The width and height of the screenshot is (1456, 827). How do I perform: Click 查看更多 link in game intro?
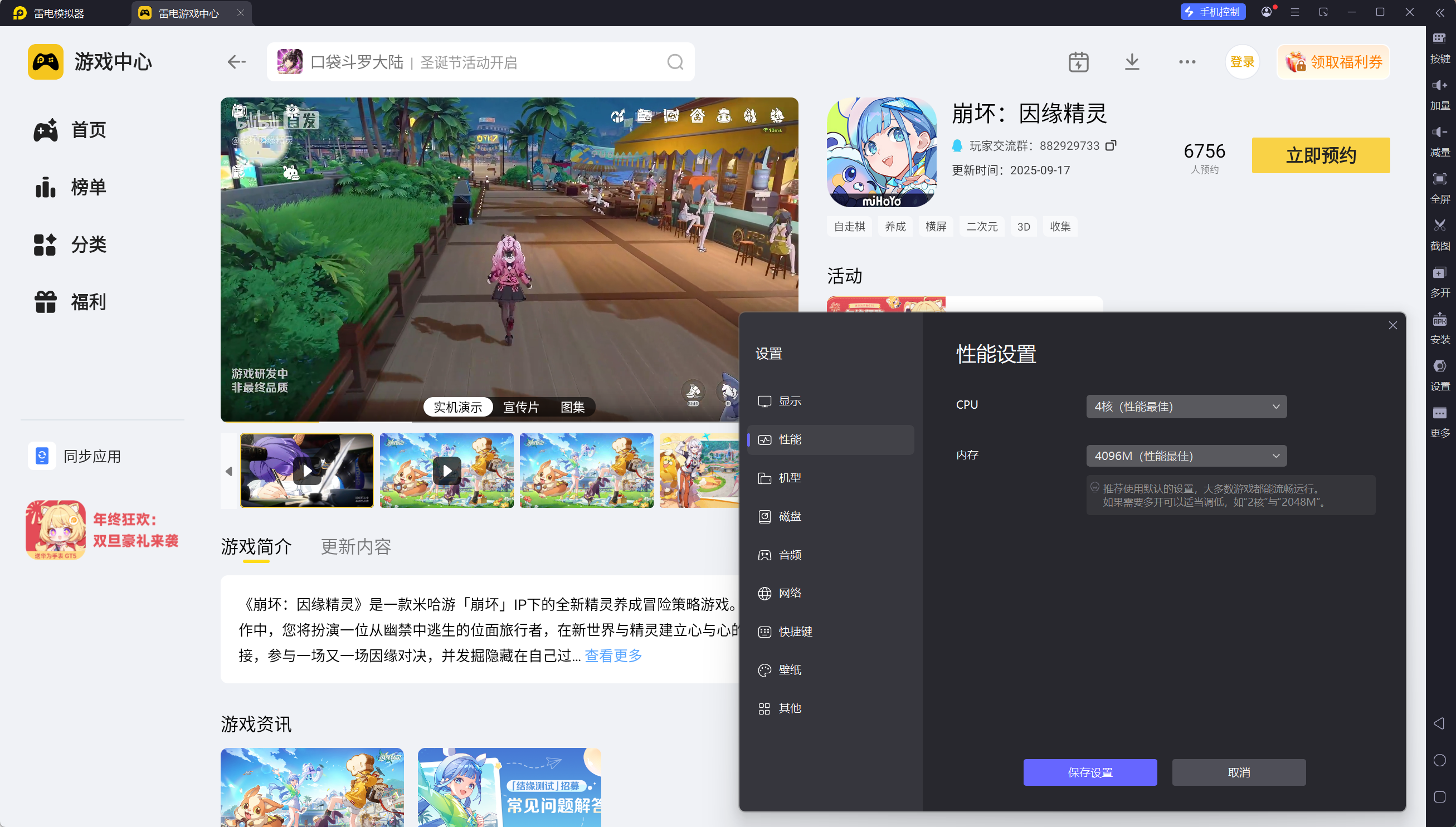coord(613,655)
